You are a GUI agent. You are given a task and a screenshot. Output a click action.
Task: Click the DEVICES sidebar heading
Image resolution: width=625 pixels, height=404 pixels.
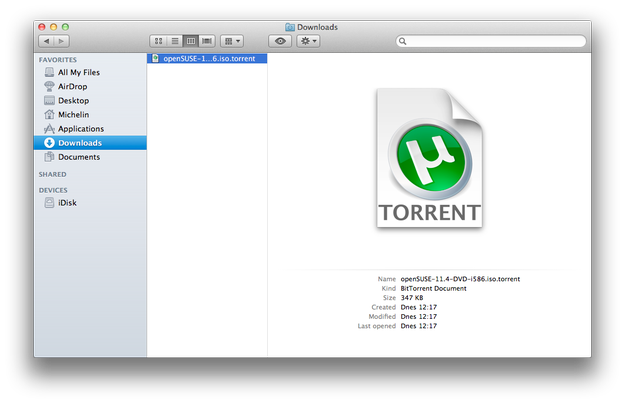53,190
